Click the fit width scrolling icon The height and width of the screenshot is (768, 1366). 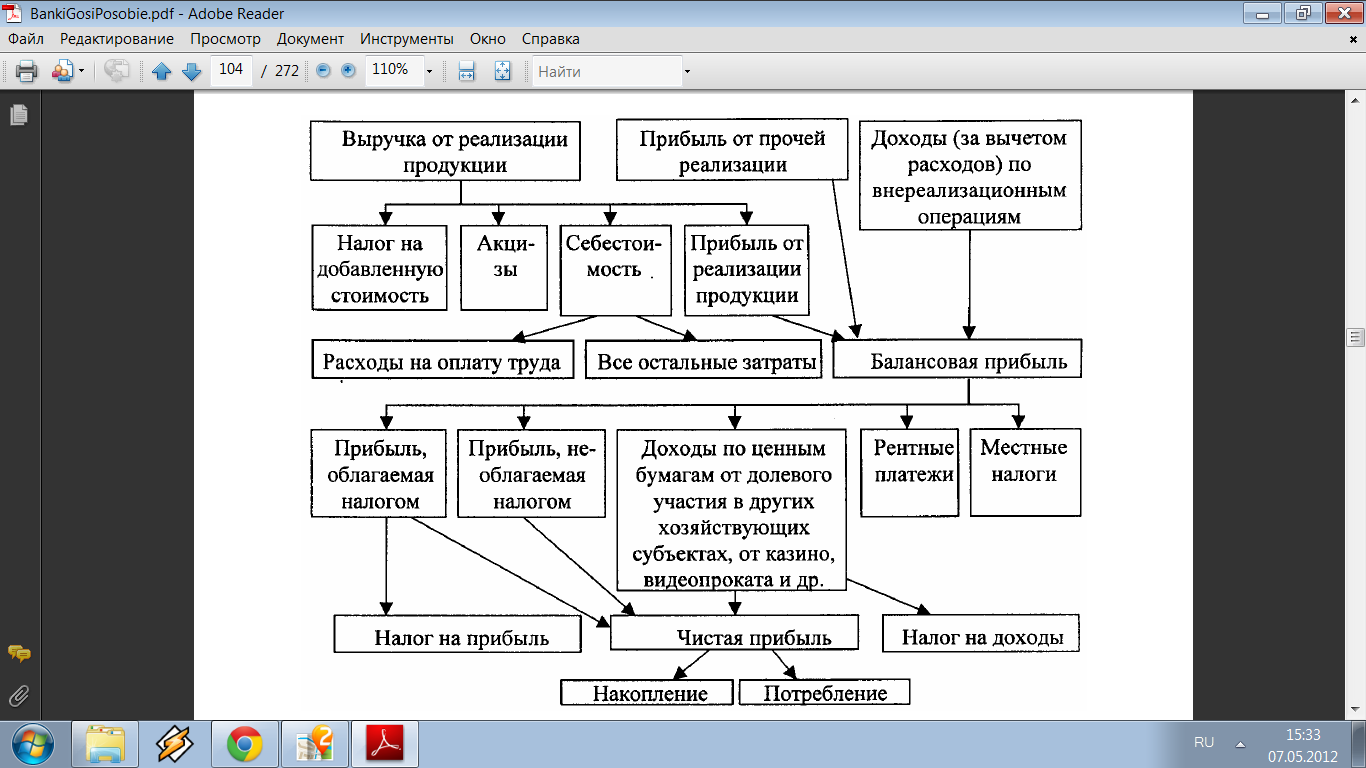466,71
